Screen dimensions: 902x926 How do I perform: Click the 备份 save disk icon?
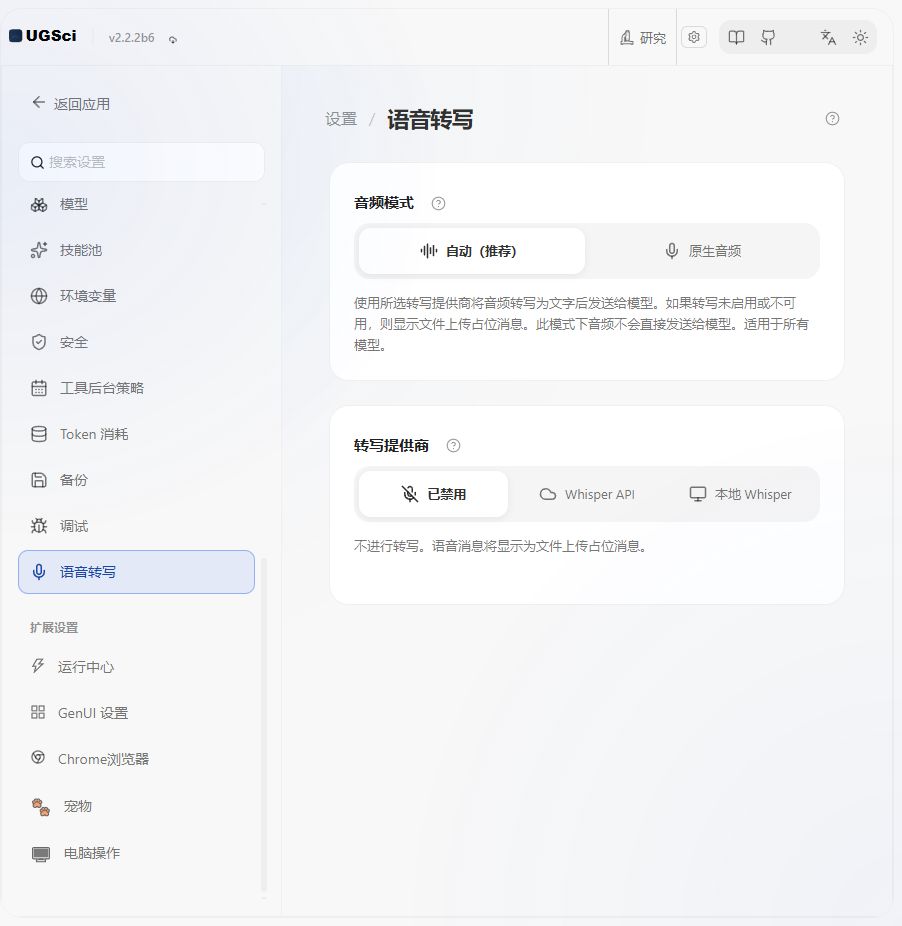pyautogui.click(x=39, y=480)
